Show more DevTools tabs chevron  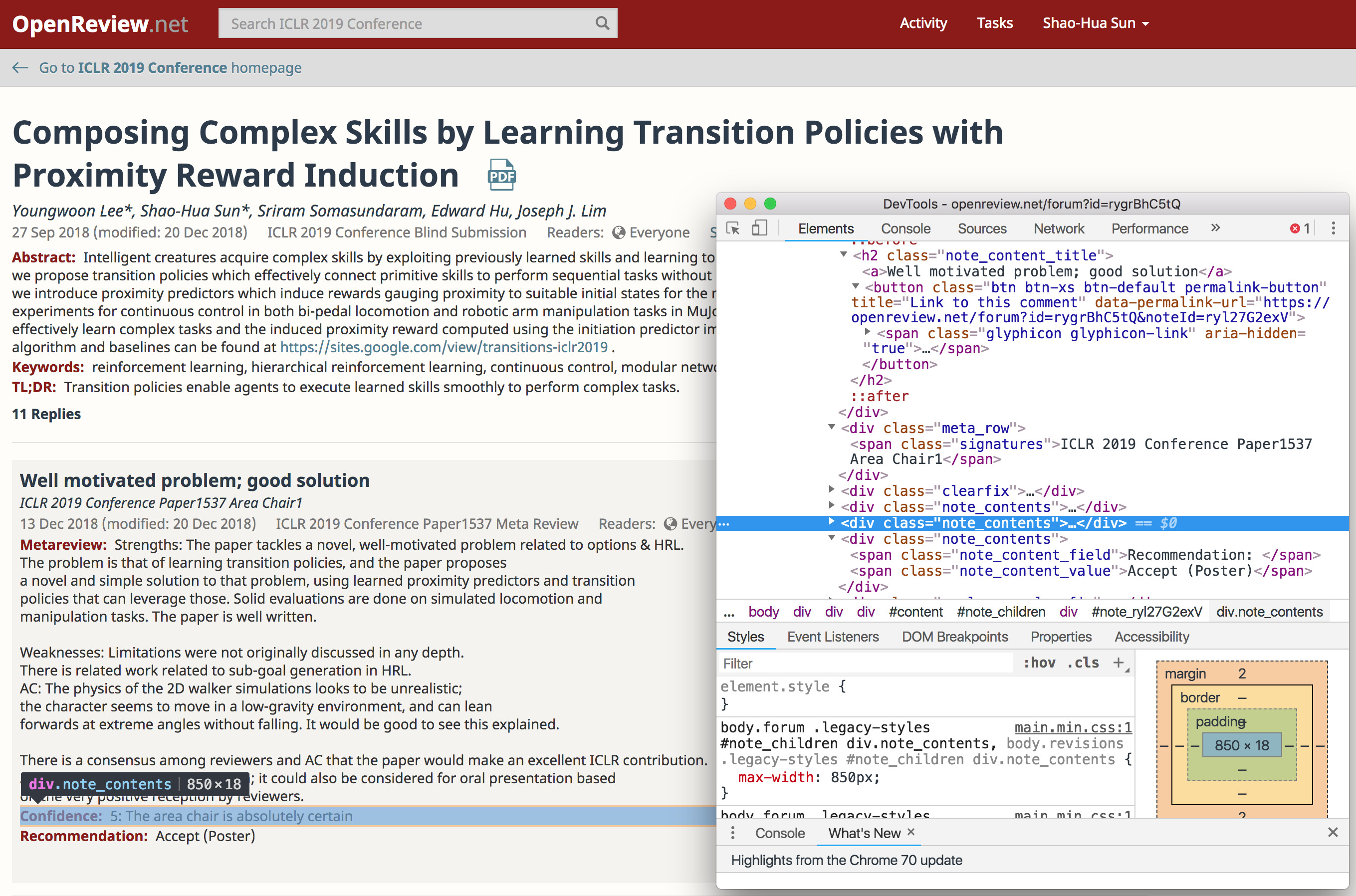[1215, 228]
